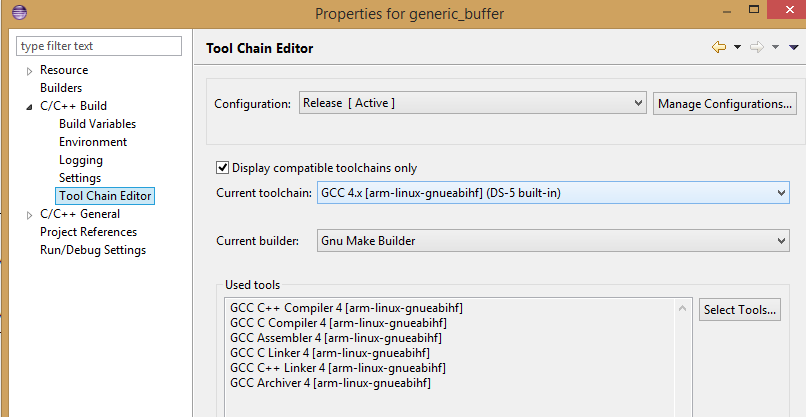806x417 pixels.
Task: Toggle Display compatible toolchains only checkbox
Action: (x=223, y=168)
